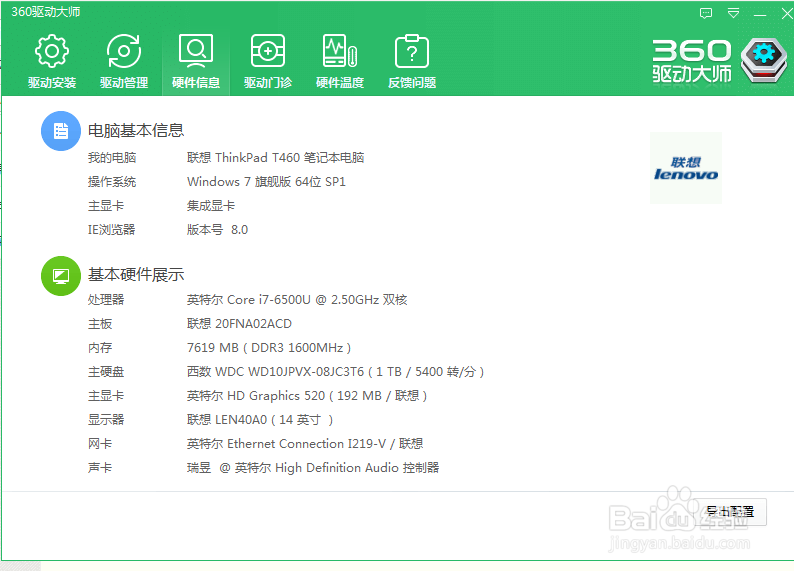Viewport: 794px width, 571px height.
Task: Click the 主板 label
Action: (x=100, y=324)
